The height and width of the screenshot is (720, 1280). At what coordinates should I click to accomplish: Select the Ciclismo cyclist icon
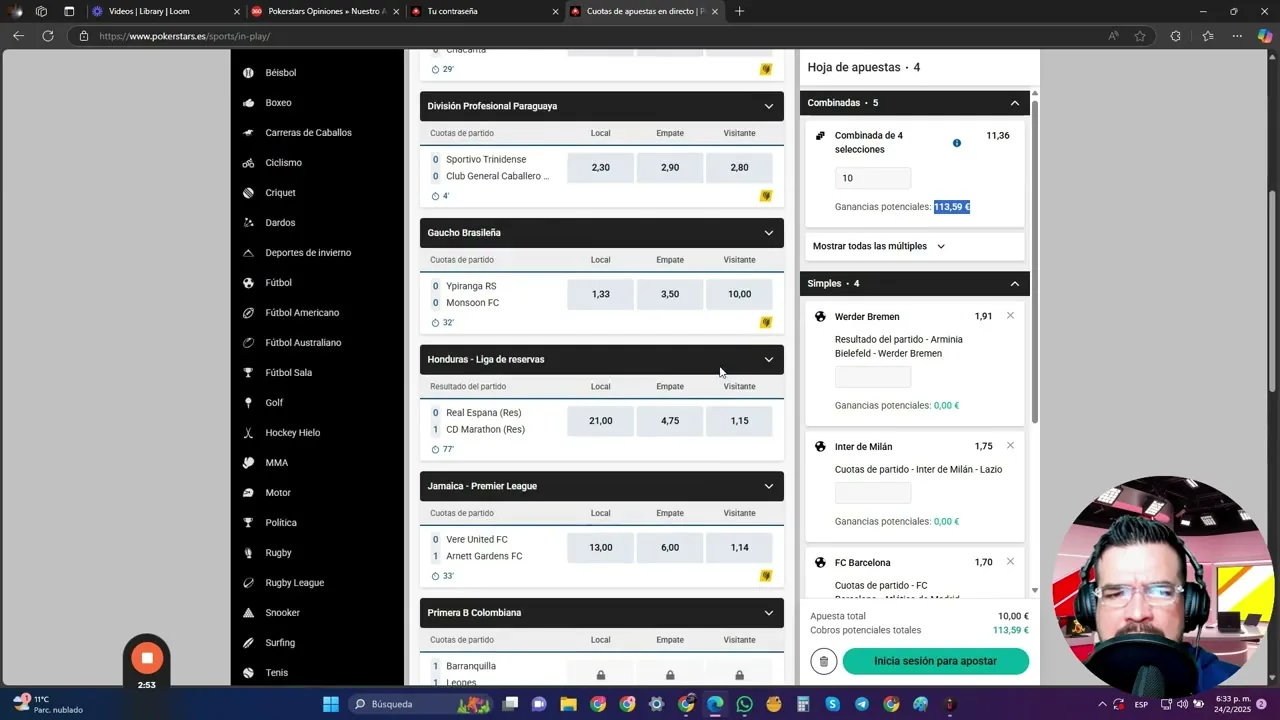click(x=248, y=163)
